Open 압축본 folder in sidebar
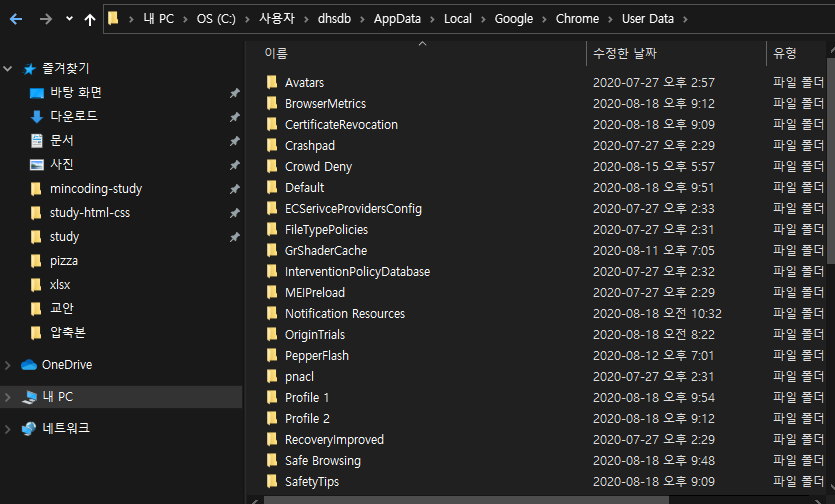 coord(68,332)
